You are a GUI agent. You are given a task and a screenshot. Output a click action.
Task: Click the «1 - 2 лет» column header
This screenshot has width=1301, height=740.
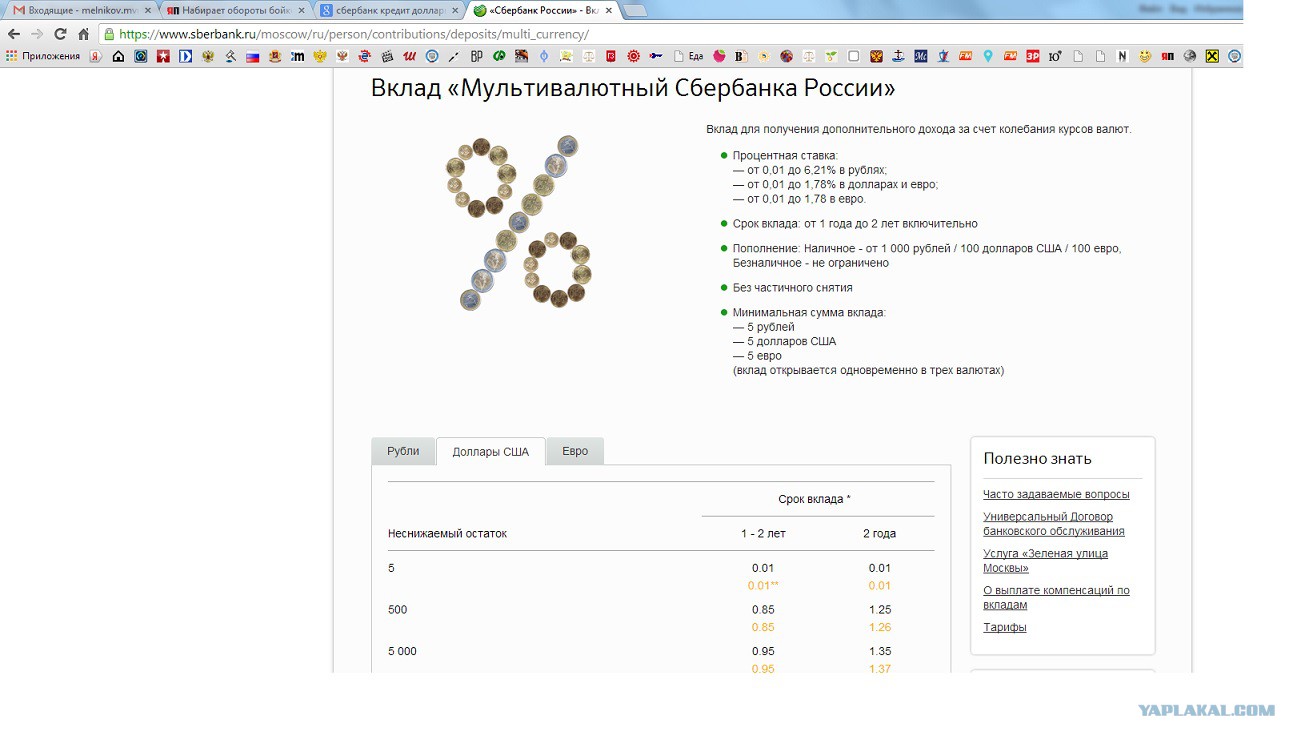(x=763, y=534)
